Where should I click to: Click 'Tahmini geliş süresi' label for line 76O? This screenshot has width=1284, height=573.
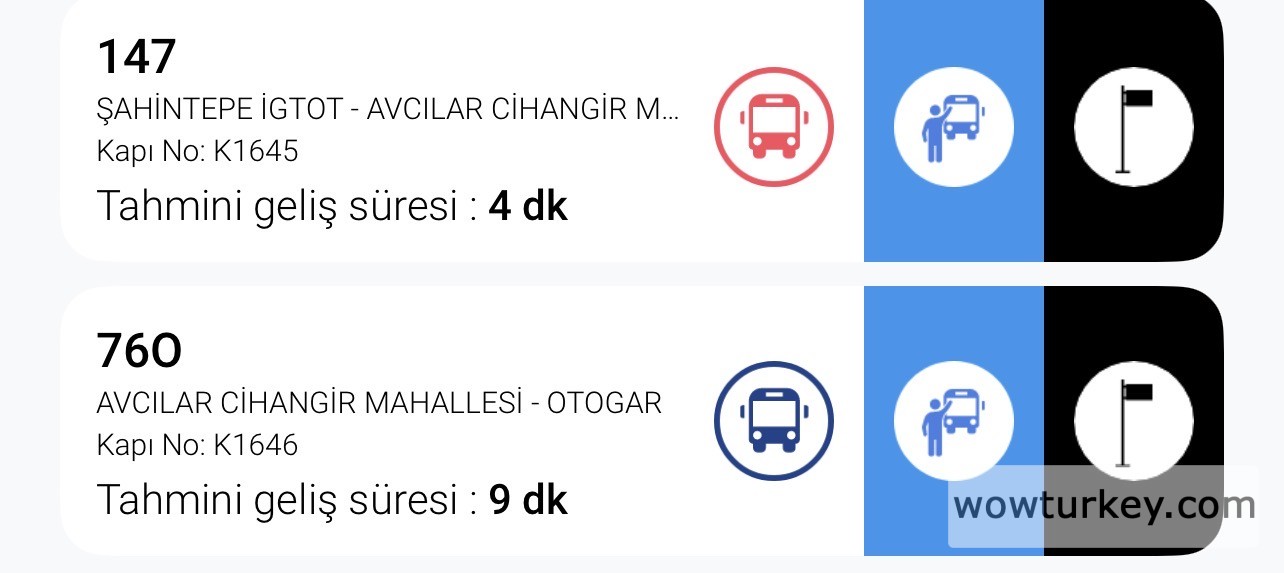point(285,500)
